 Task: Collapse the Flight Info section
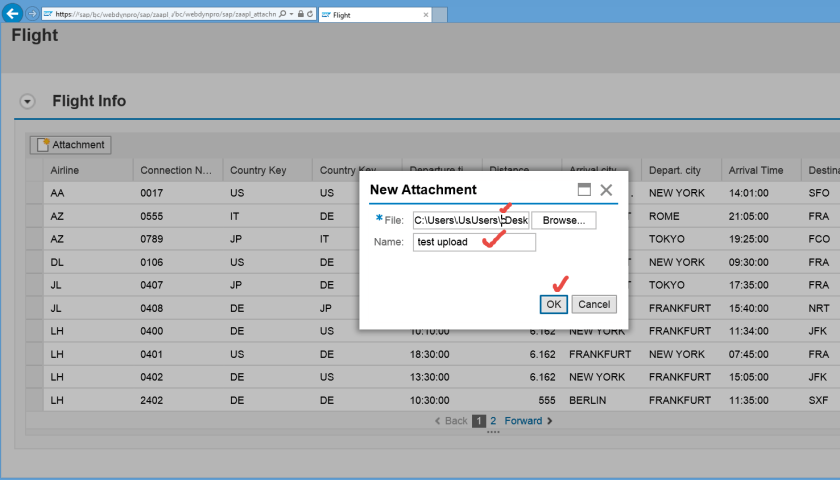[27, 101]
